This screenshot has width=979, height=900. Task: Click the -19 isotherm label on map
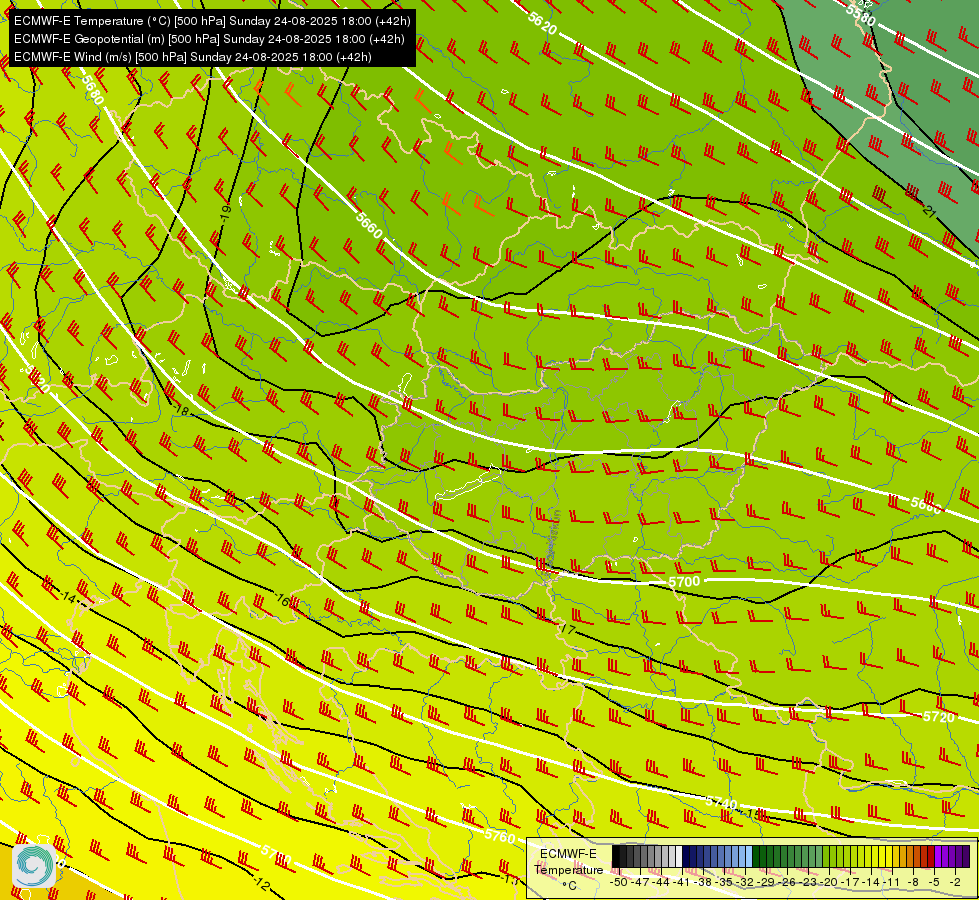click(x=226, y=212)
